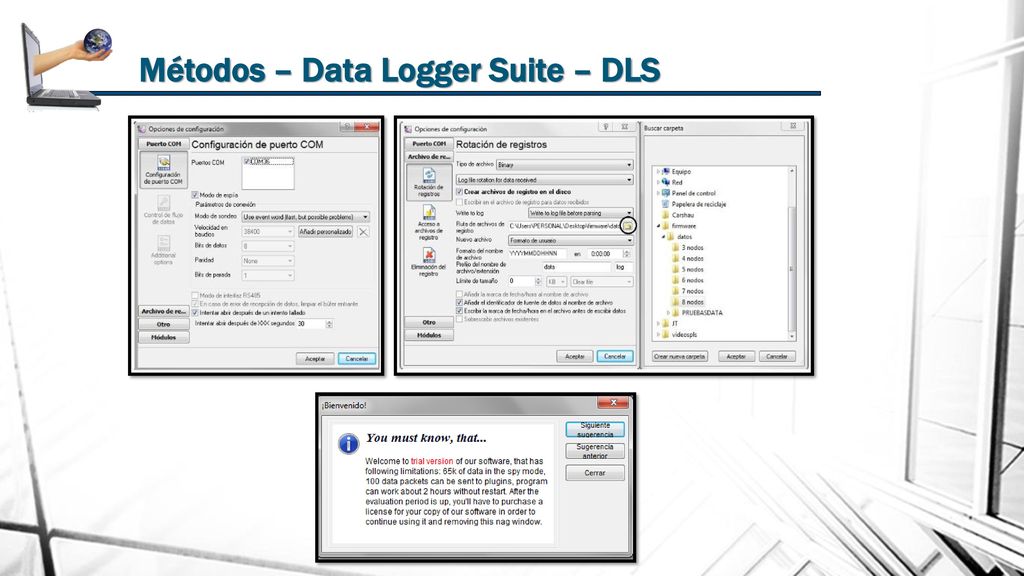Screen dimensions: 1024x576
Task: Click the Cerrar button in Bienvenido dialog
Action: point(595,473)
